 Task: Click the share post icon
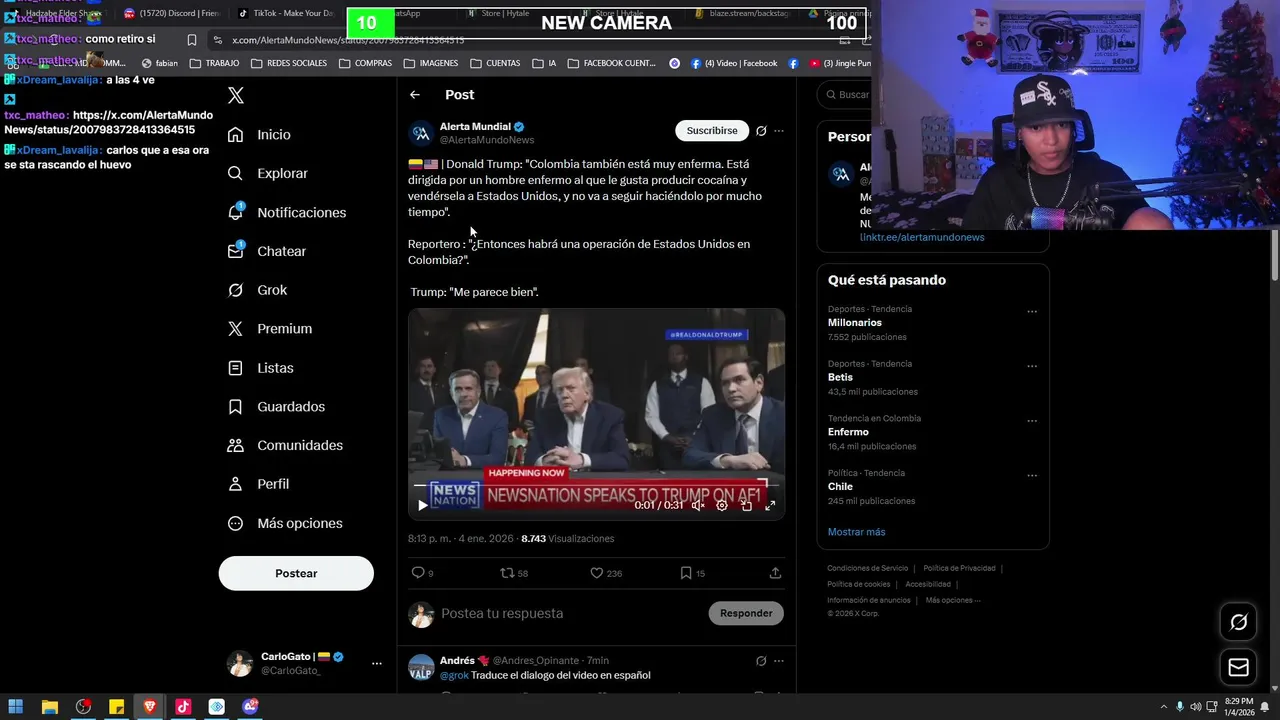click(775, 573)
